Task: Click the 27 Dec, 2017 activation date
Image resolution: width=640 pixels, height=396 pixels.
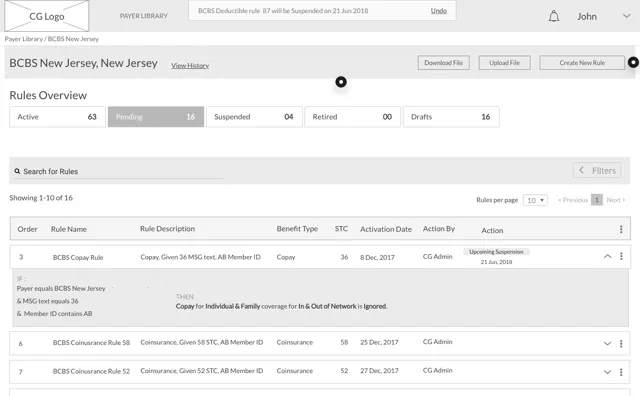Action: [379, 371]
